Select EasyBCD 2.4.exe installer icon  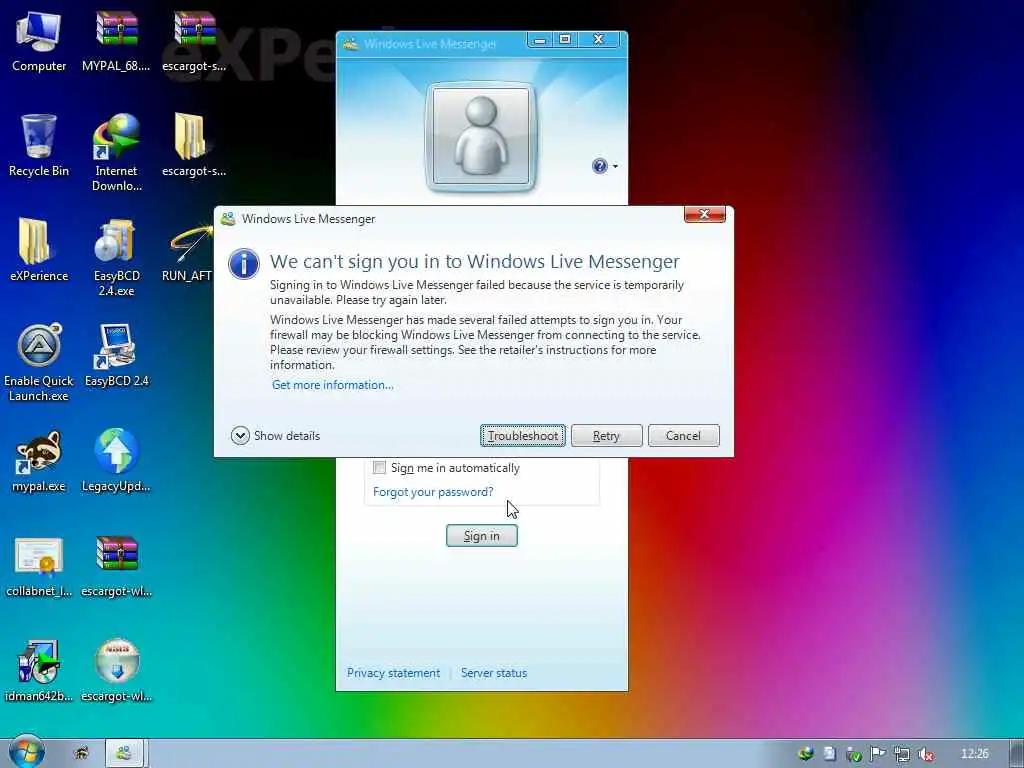[116, 258]
